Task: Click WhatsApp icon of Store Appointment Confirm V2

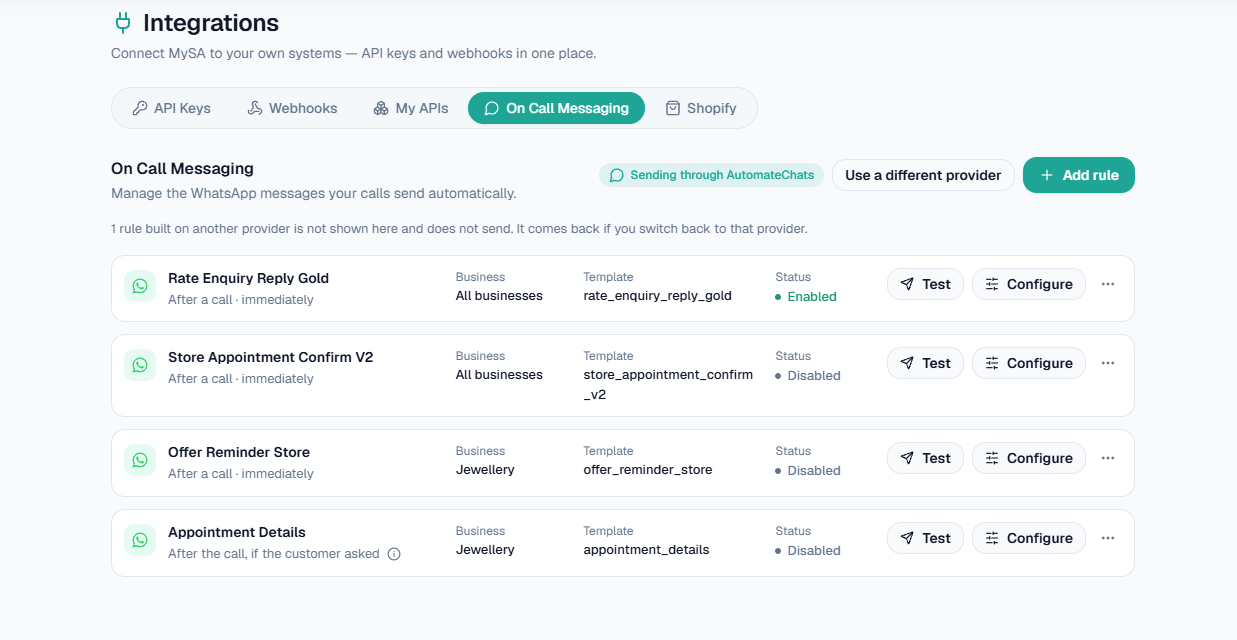Action: 140,365
